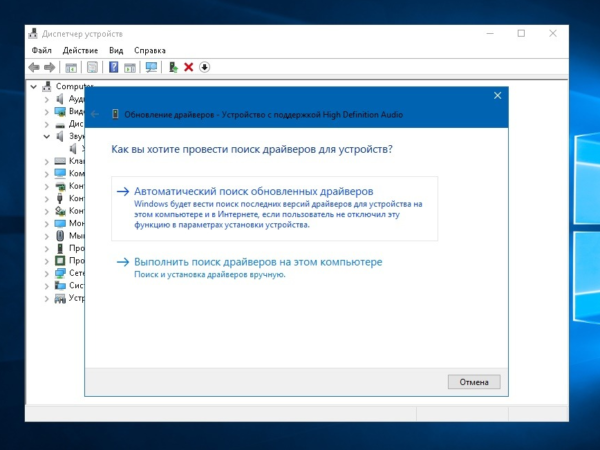Open Help via the blue question mark icon
Image resolution: width=600 pixels, height=450 pixels.
point(114,67)
